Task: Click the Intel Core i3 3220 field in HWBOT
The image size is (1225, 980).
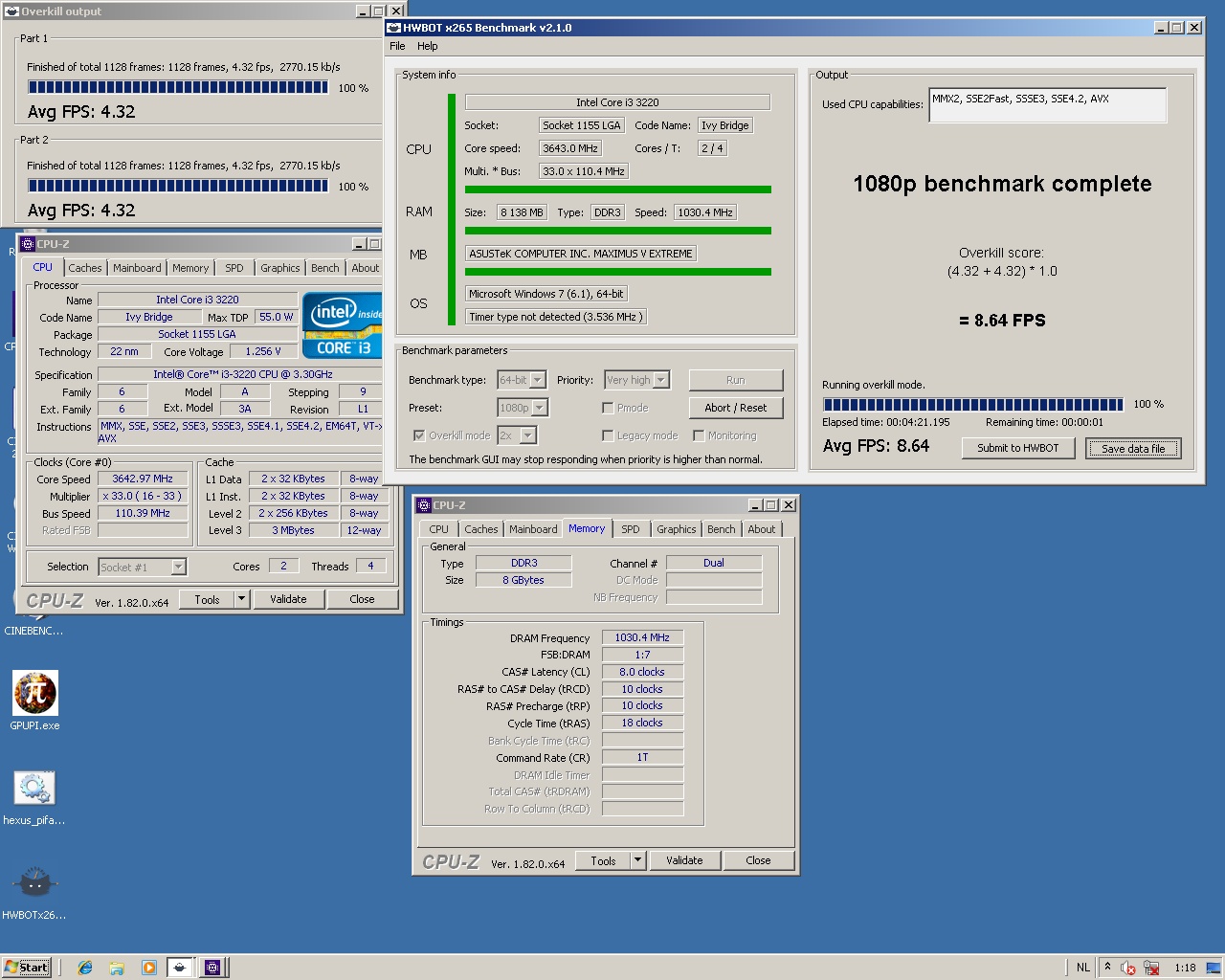Action: tap(617, 102)
